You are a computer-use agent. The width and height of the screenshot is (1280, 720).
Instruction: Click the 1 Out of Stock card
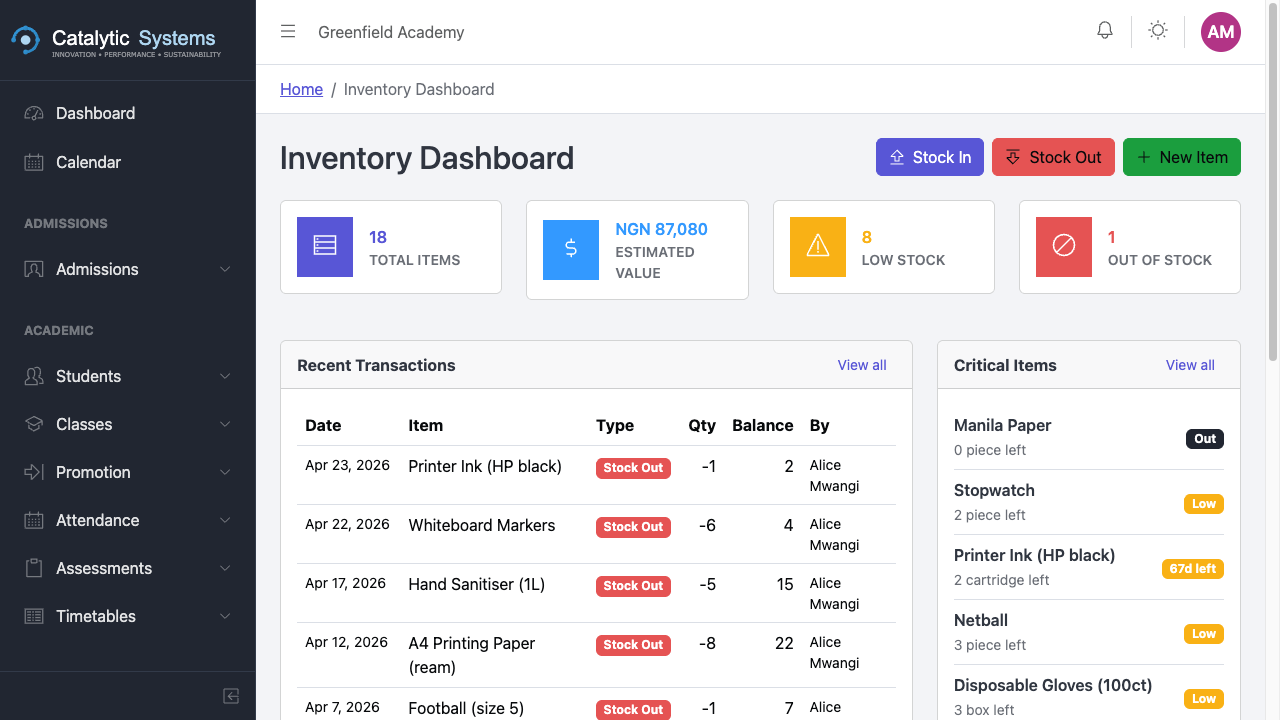[1130, 247]
